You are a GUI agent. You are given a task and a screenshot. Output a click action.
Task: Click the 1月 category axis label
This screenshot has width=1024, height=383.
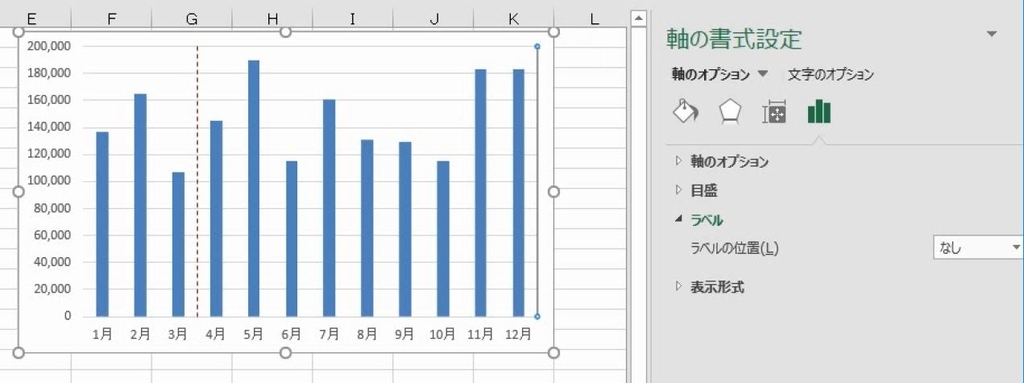pos(102,334)
